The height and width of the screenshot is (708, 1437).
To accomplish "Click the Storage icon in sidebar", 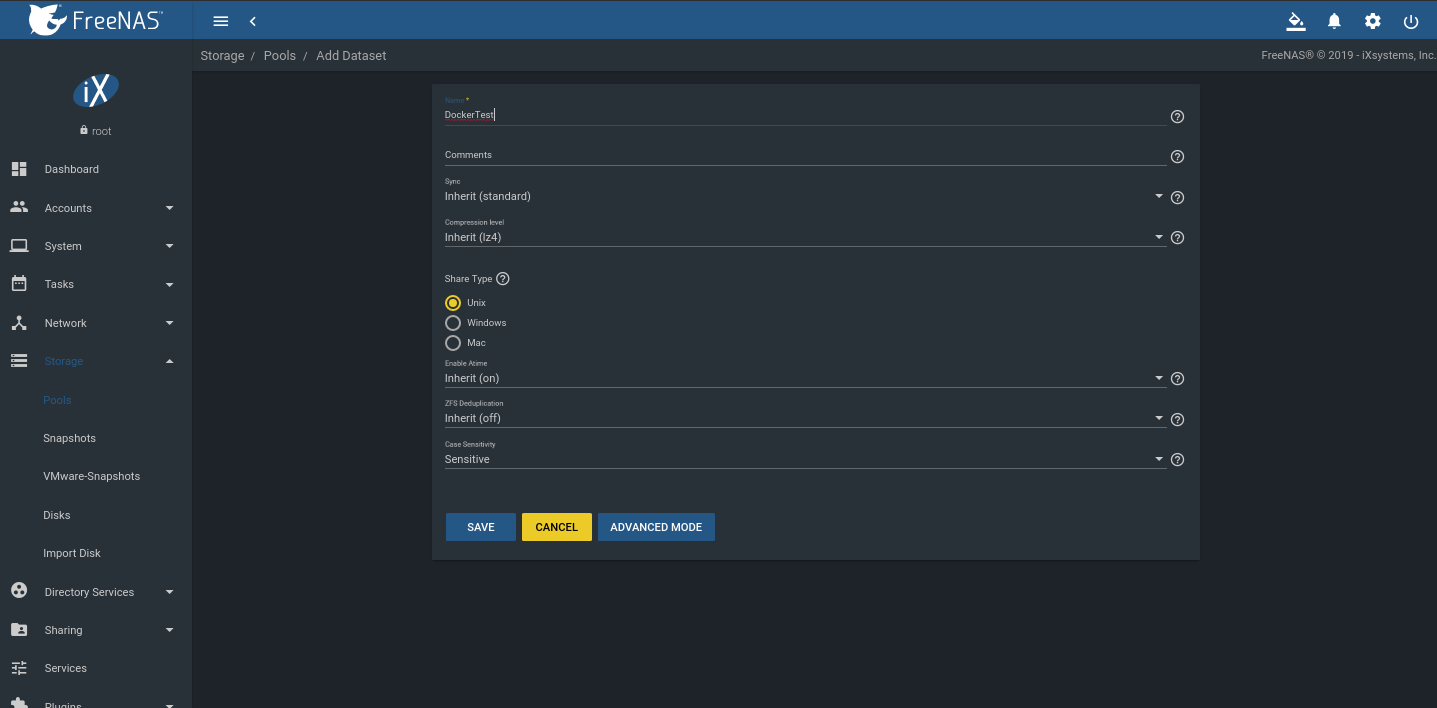I will 19,361.
